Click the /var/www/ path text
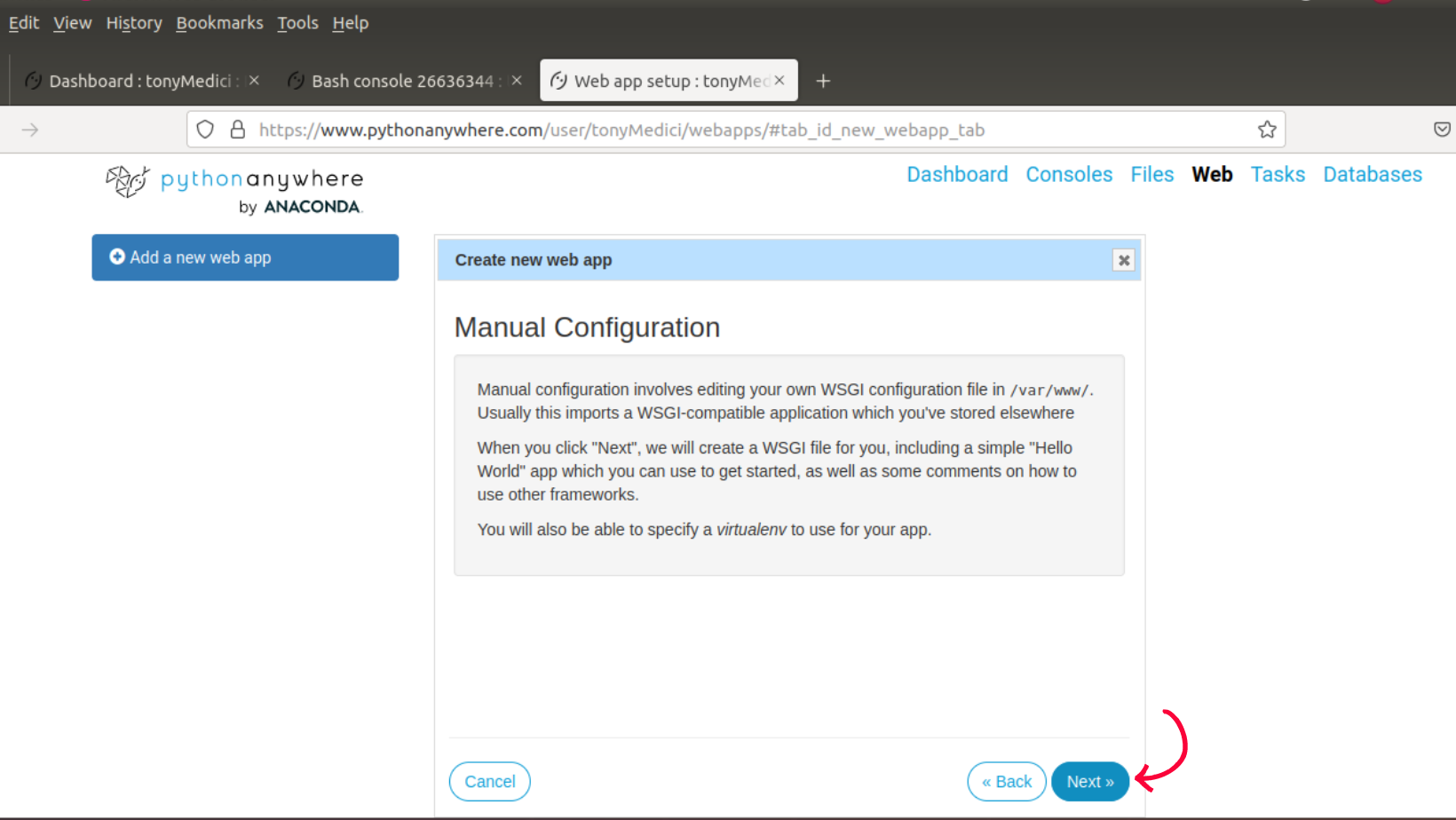The width and height of the screenshot is (1456, 820). pos(1049,390)
